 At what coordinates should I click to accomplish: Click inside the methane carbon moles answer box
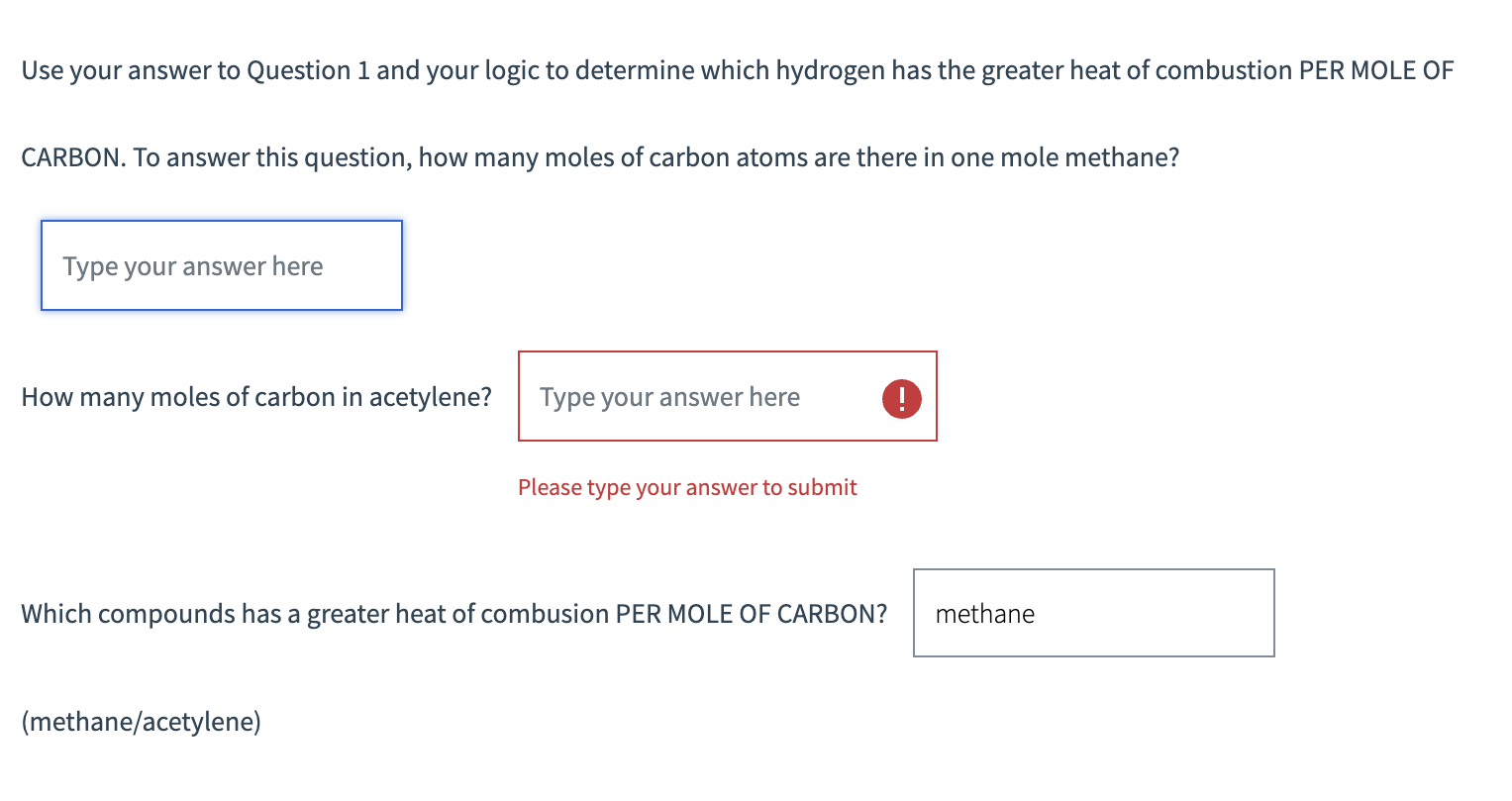(x=221, y=265)
